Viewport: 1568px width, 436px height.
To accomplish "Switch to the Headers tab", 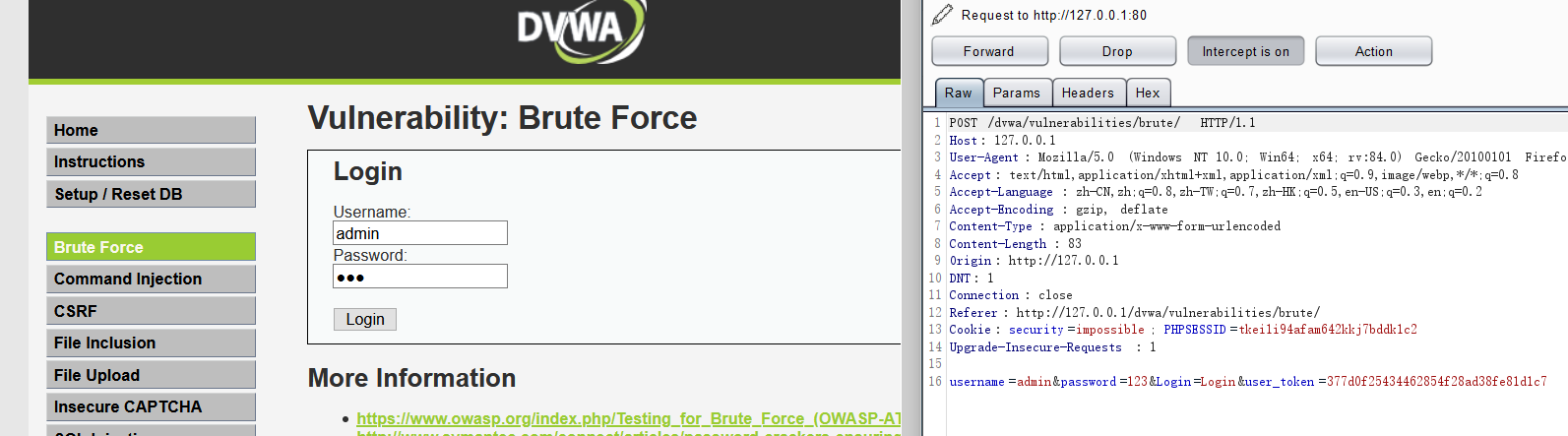I will tap(1088, 93).
